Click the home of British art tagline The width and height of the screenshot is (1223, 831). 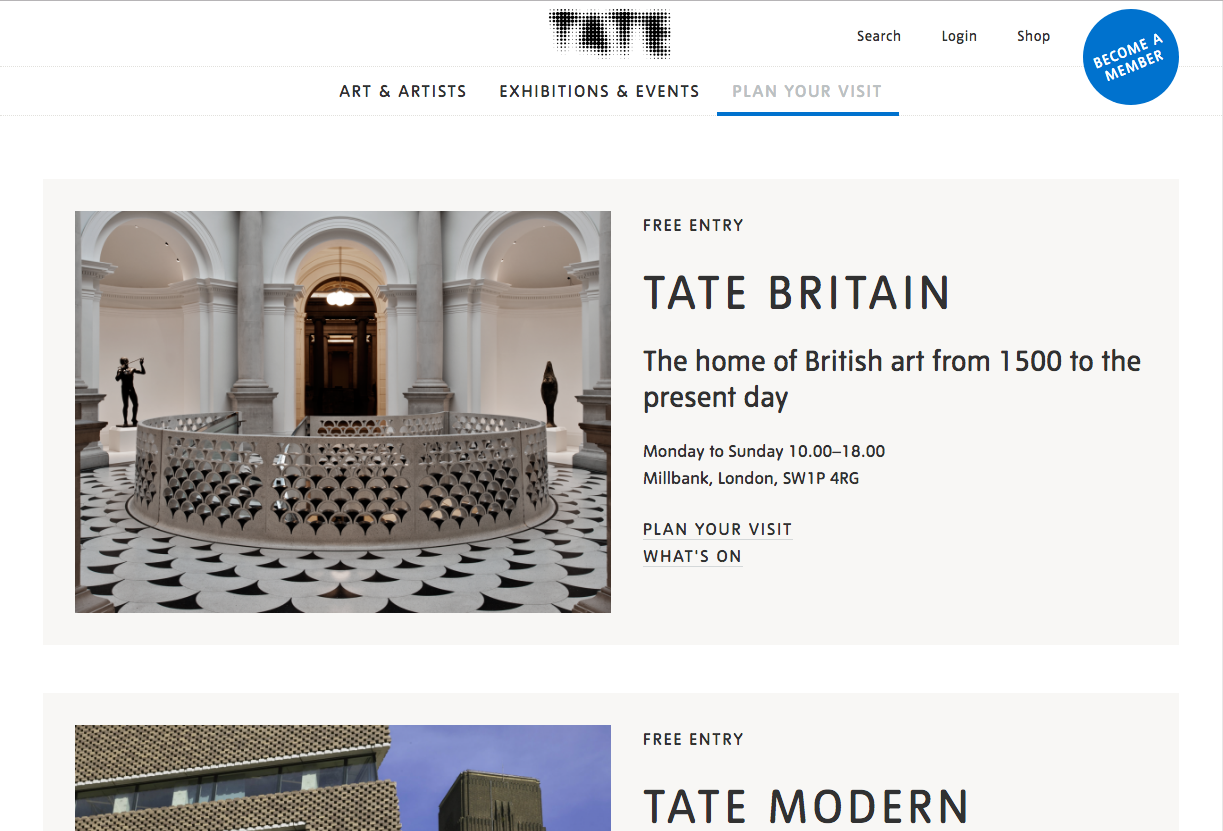pyautogui.click(x=891, y=379)
